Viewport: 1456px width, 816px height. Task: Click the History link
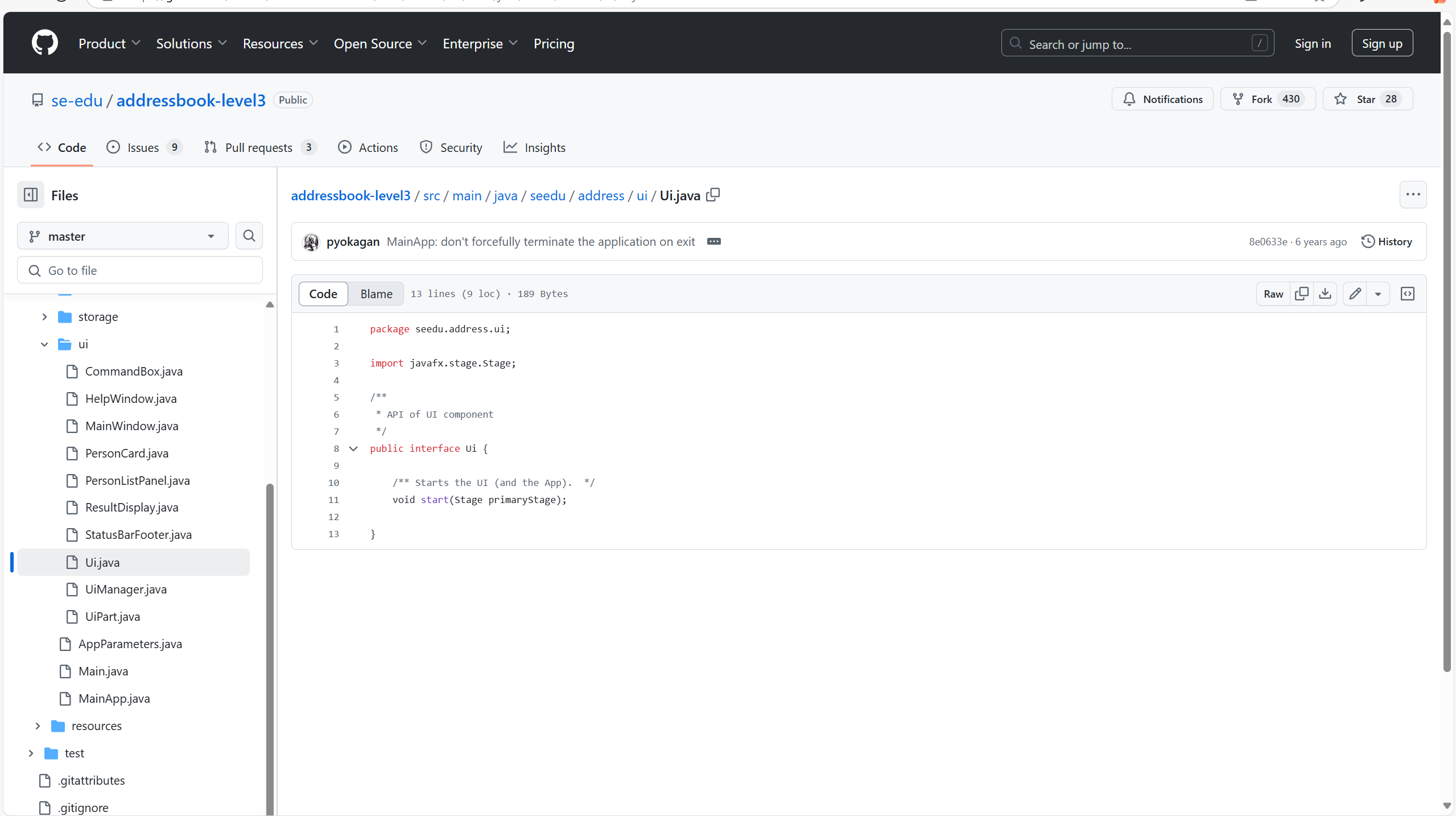(x=1387, y=241)
